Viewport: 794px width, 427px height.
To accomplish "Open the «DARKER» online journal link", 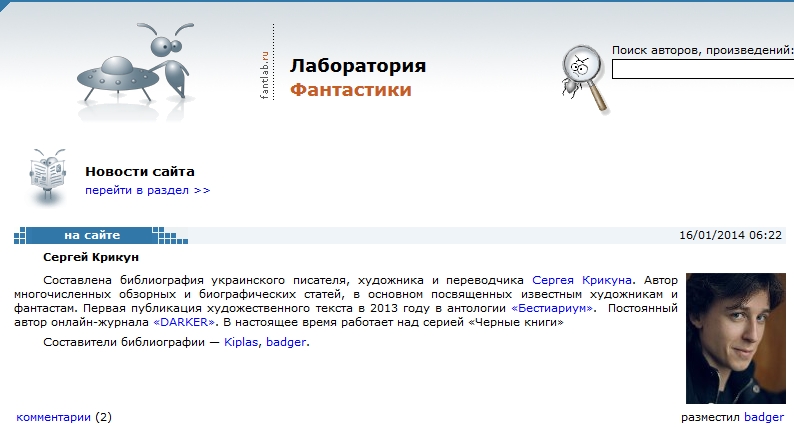I will pyautogui.click(x=183, y=324).
